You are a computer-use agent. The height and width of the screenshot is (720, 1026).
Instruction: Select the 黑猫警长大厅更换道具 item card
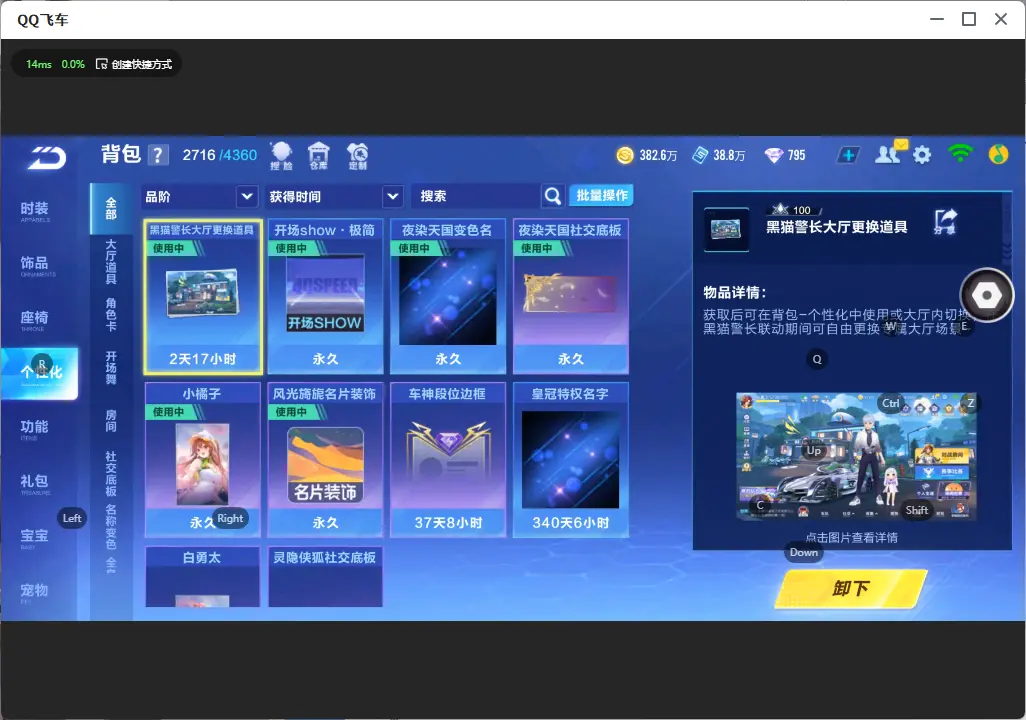[203, 297]
